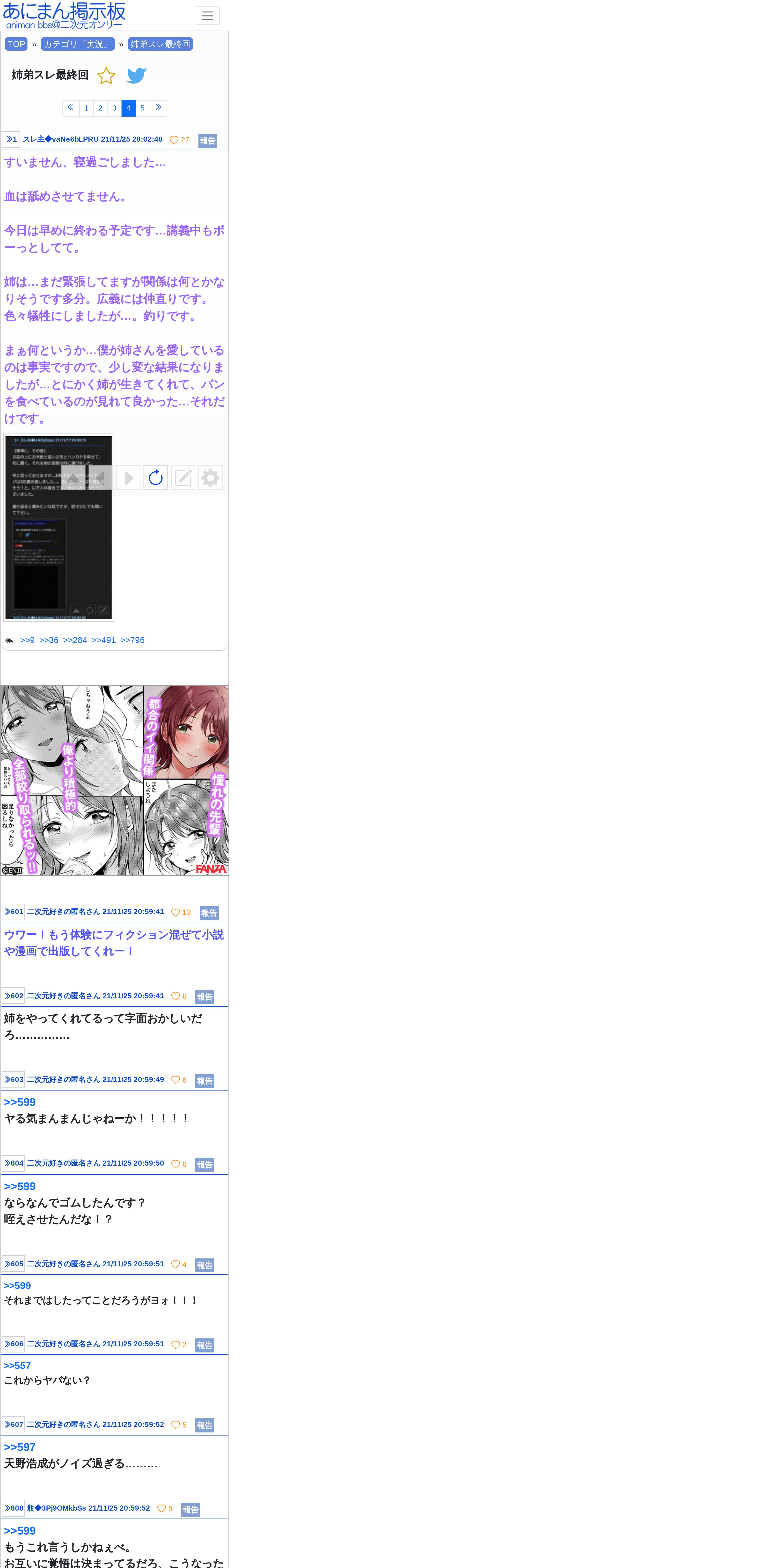
Task: Click the >>602 post number button
Action: (13, 996)
